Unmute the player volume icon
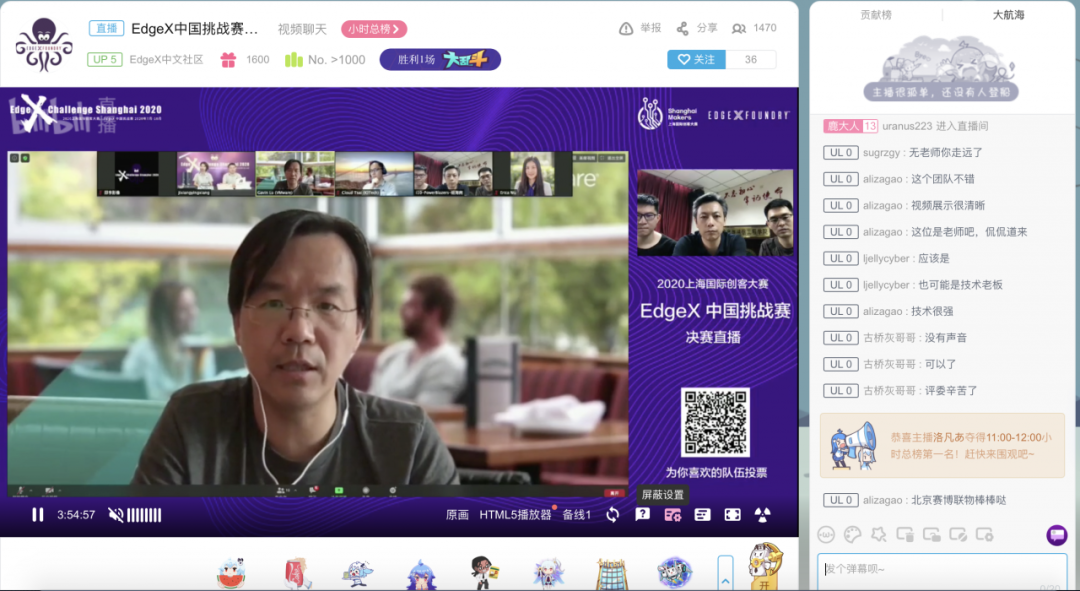Image resolution: width=1080 pixels, height=591 pixels. tap(115, 515)
